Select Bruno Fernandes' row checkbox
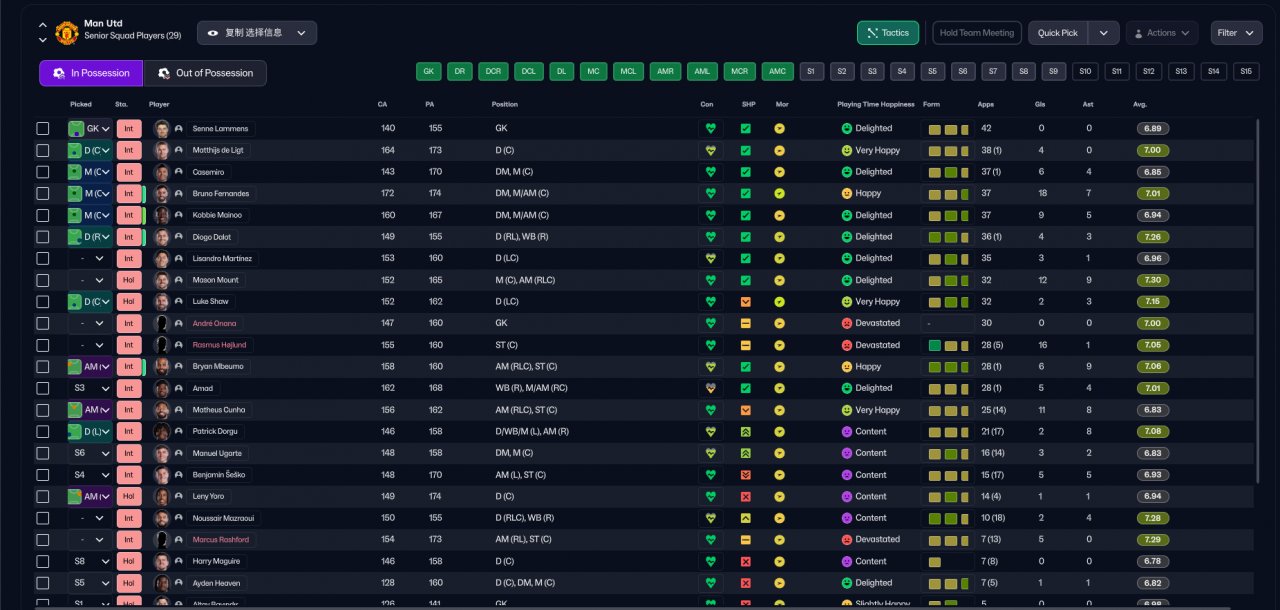Image resolution: width=1280 pixels, height=610 pixels. [42, 194]
